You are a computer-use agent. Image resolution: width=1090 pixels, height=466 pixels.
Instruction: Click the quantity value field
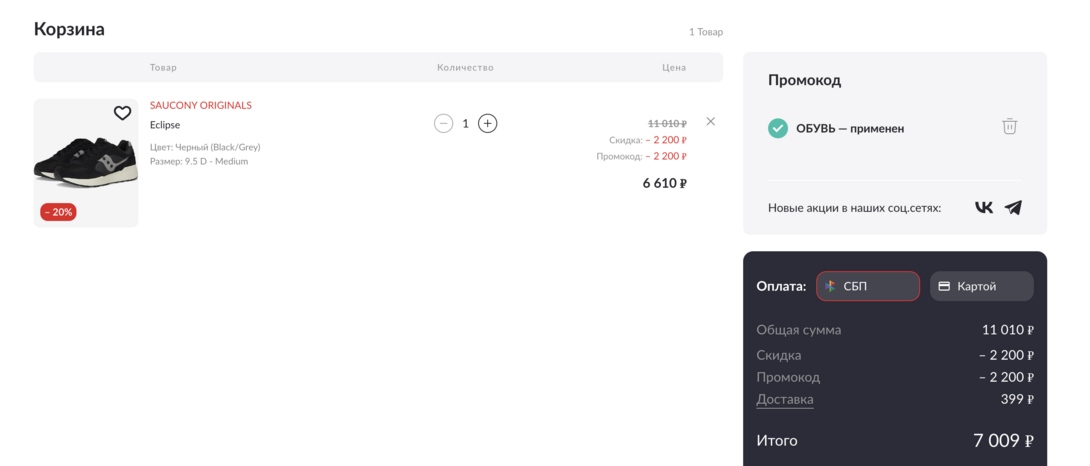click(x=465, y=123)
